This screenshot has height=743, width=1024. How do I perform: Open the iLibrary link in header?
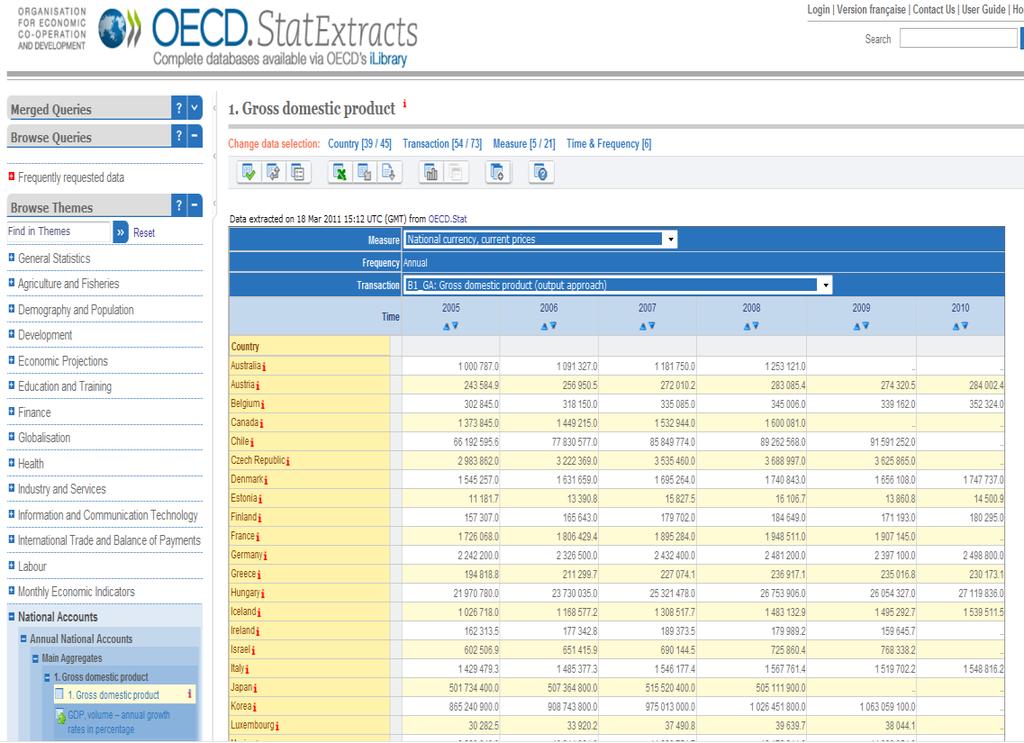[x=388, y=59]
